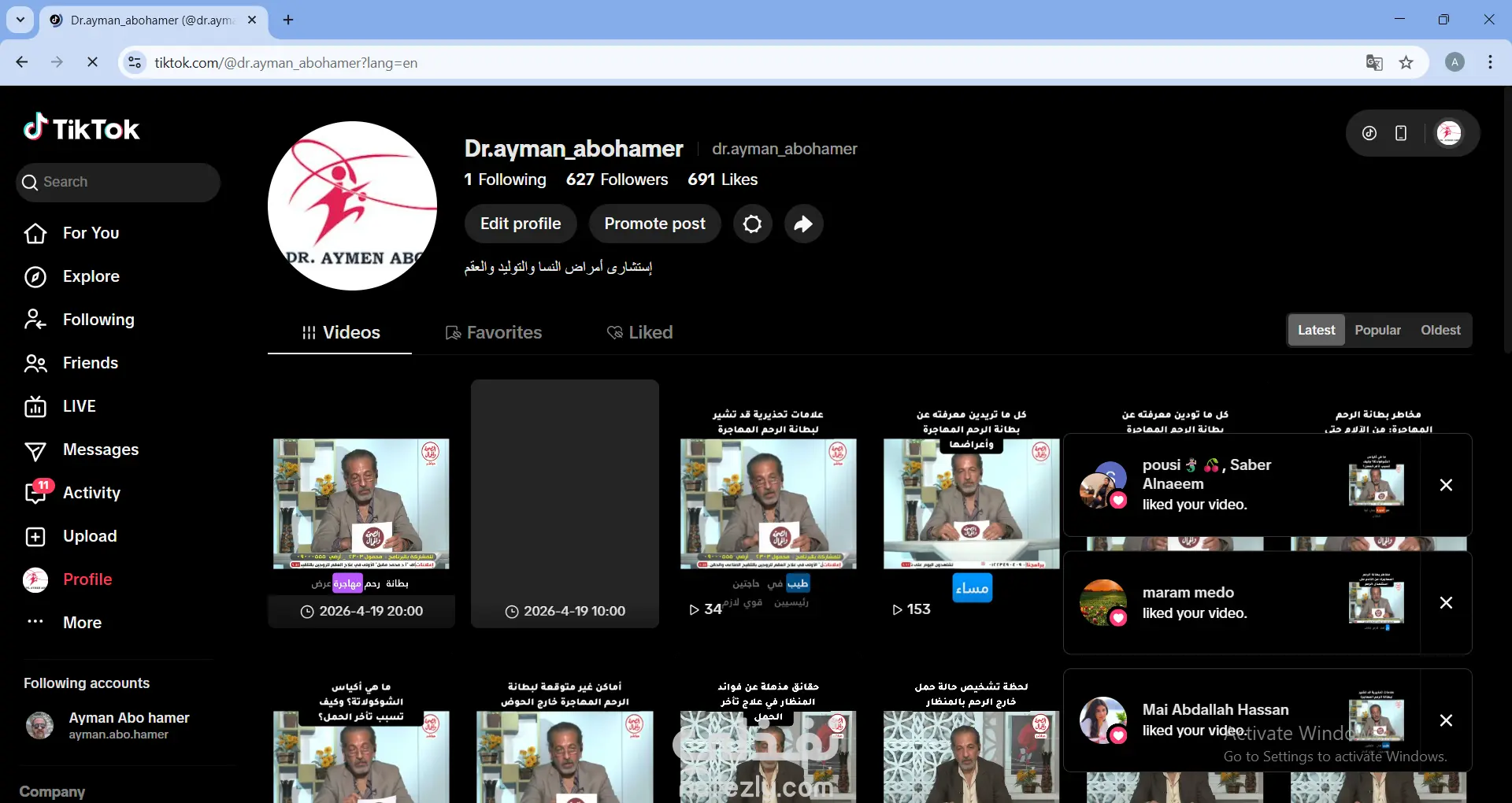Click the phone app icon in top bar
The width and height of the screenshot is (1512, 803).
pyautogui.click(x=1401, y=133)
